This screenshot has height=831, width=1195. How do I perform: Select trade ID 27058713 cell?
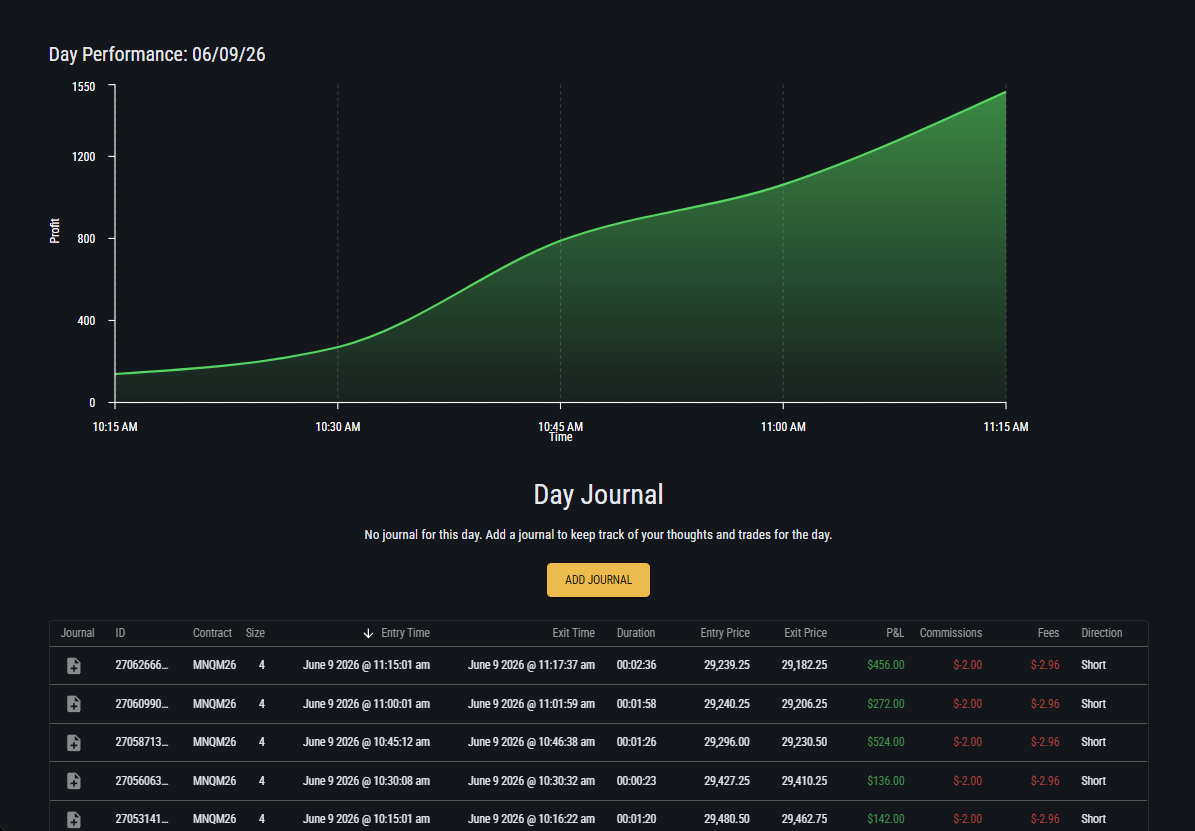pos(142,742)
